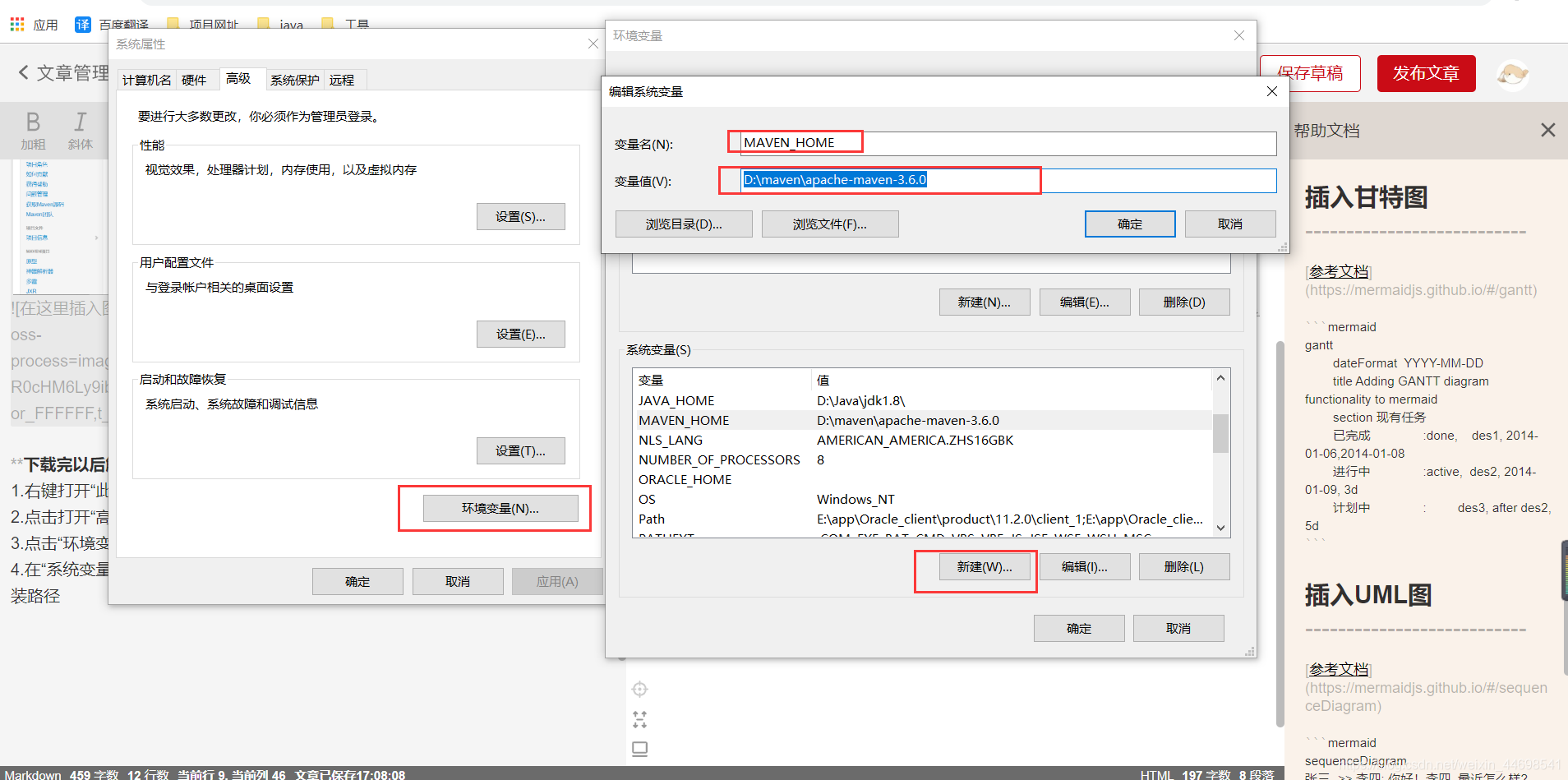Click 确定 in the 系统属性 dialog
This screenshot has height=780, width=1568.
357,581
